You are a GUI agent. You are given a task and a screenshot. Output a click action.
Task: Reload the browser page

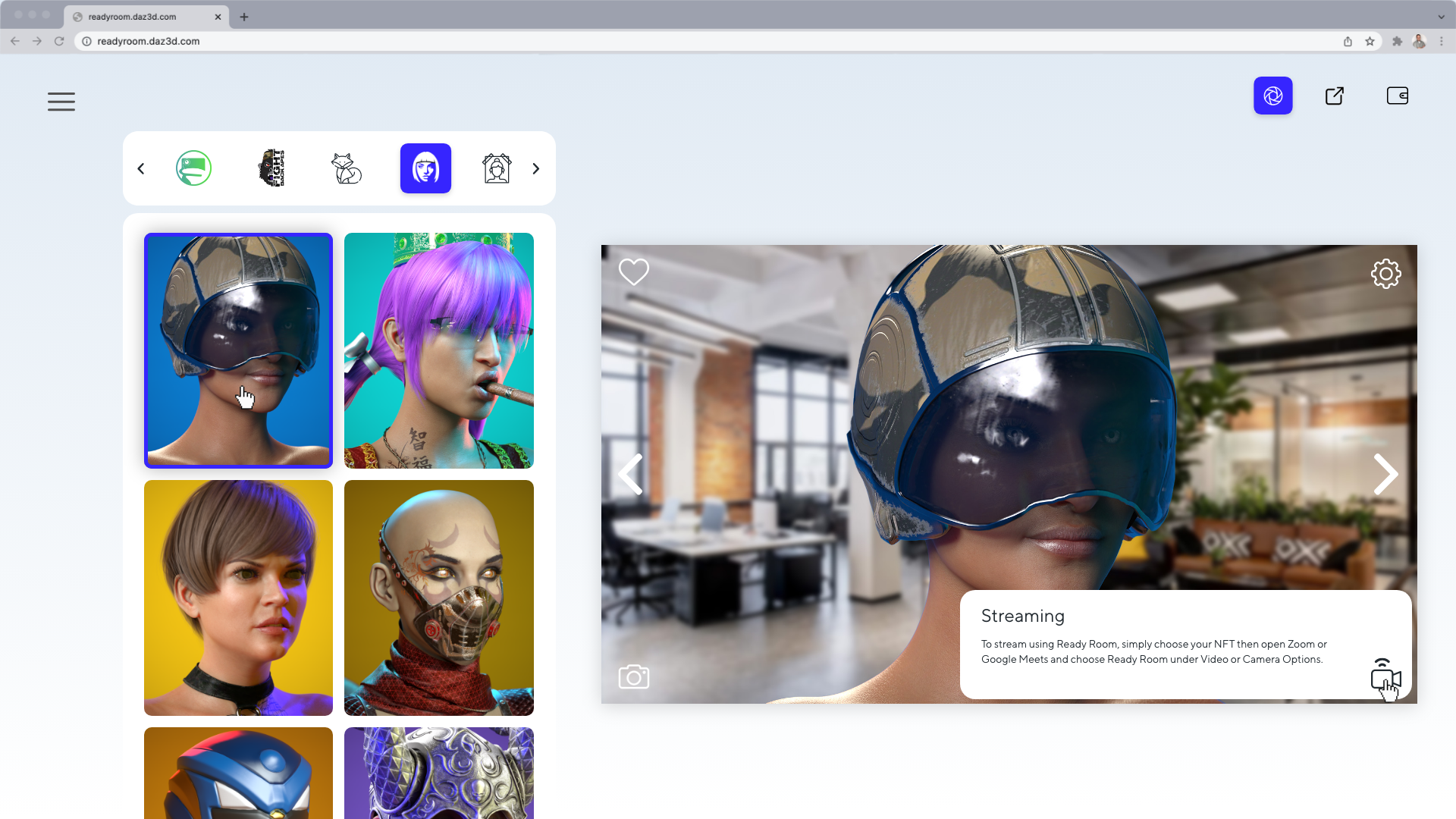pyautogui.click(x=59, y=41)
